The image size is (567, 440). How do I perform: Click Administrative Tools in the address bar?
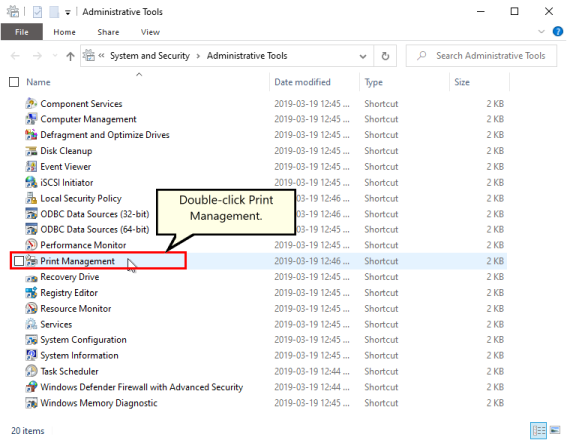(x=247, y=56)
